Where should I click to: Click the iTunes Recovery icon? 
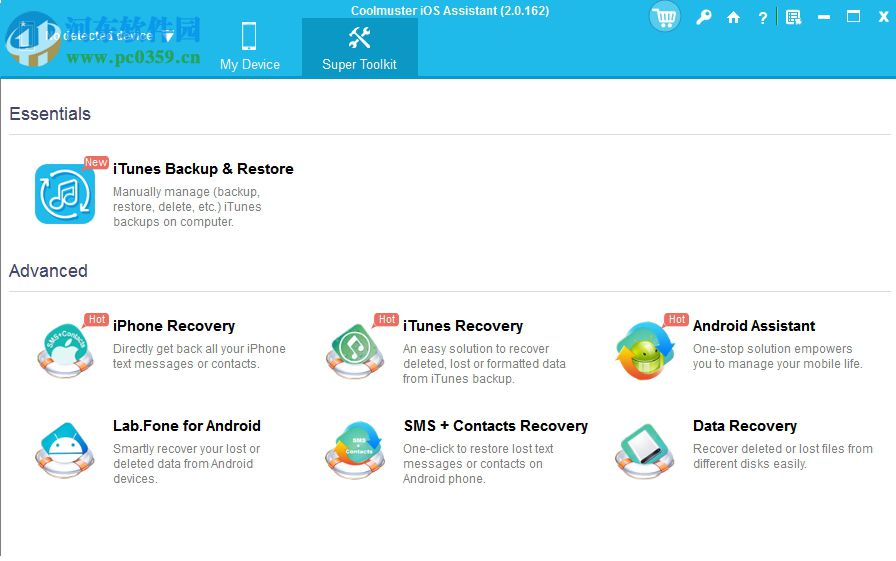[x=355, y=350]
